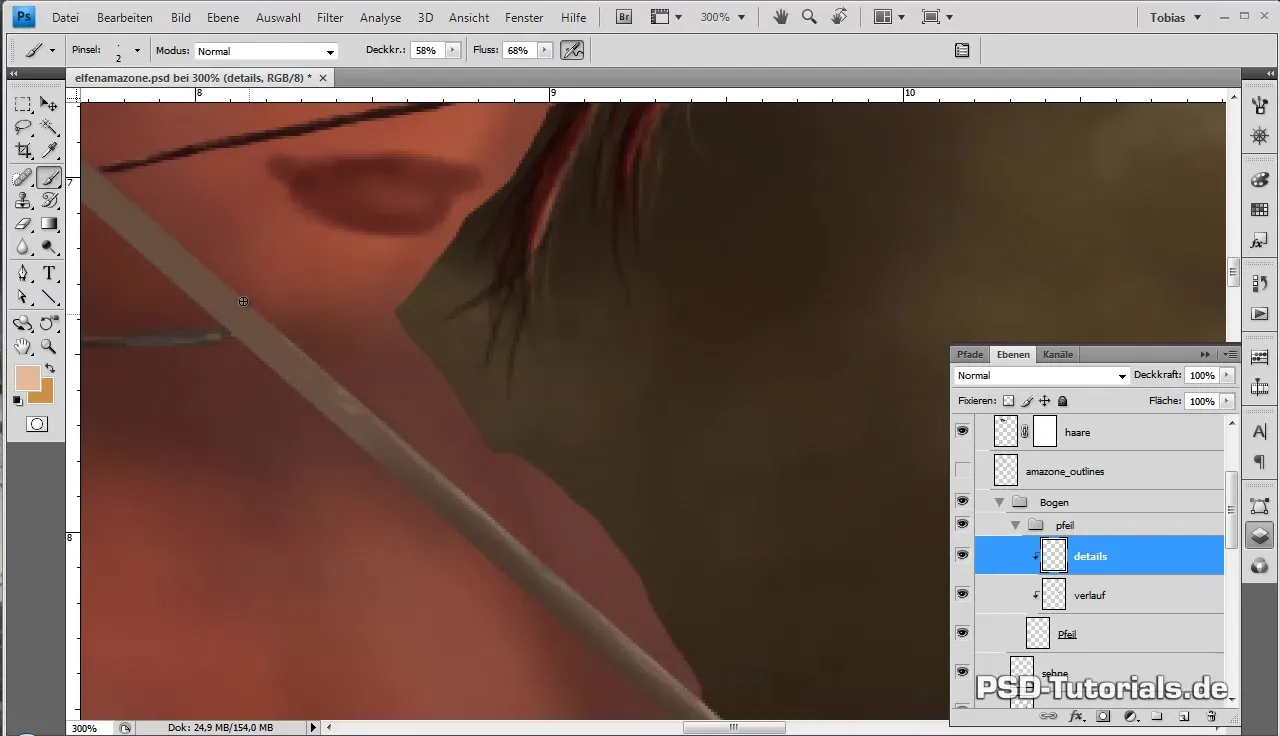
Task: Switch to the Kanäle tab
Action: 1057,354
